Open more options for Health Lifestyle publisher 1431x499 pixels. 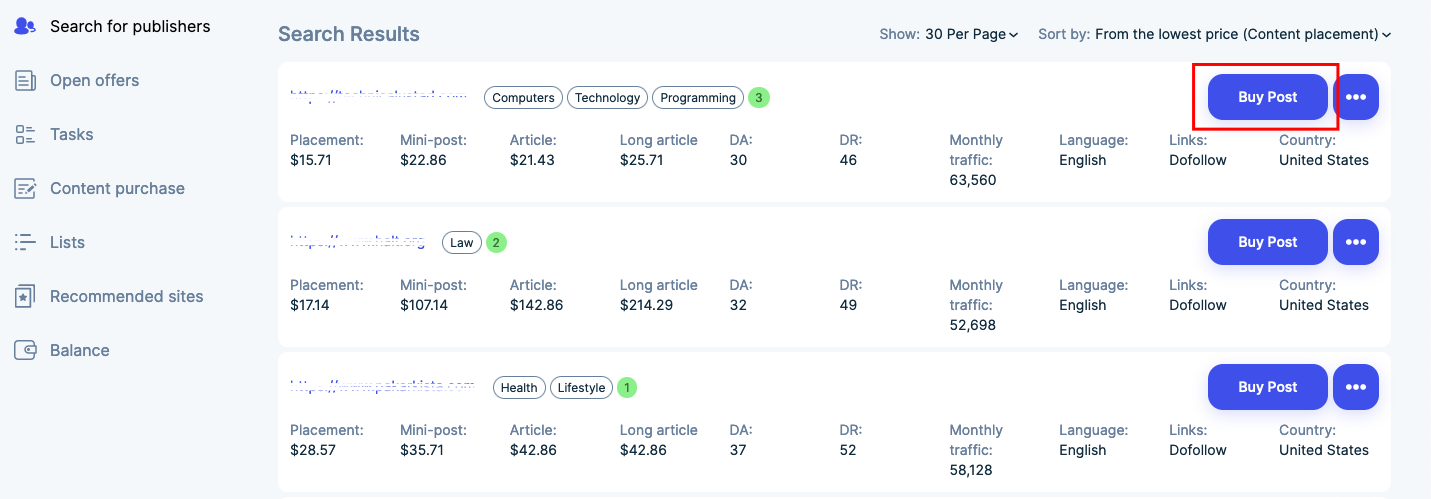pyautogui.click(x=1356, y=387)
